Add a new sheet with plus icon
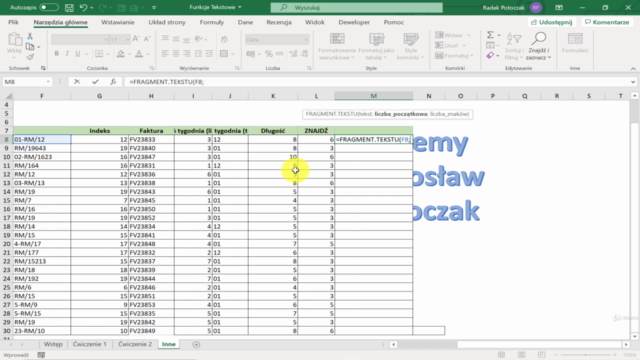Image resolution: width=640 pixels, height=360 pixels. pos(196,344)
